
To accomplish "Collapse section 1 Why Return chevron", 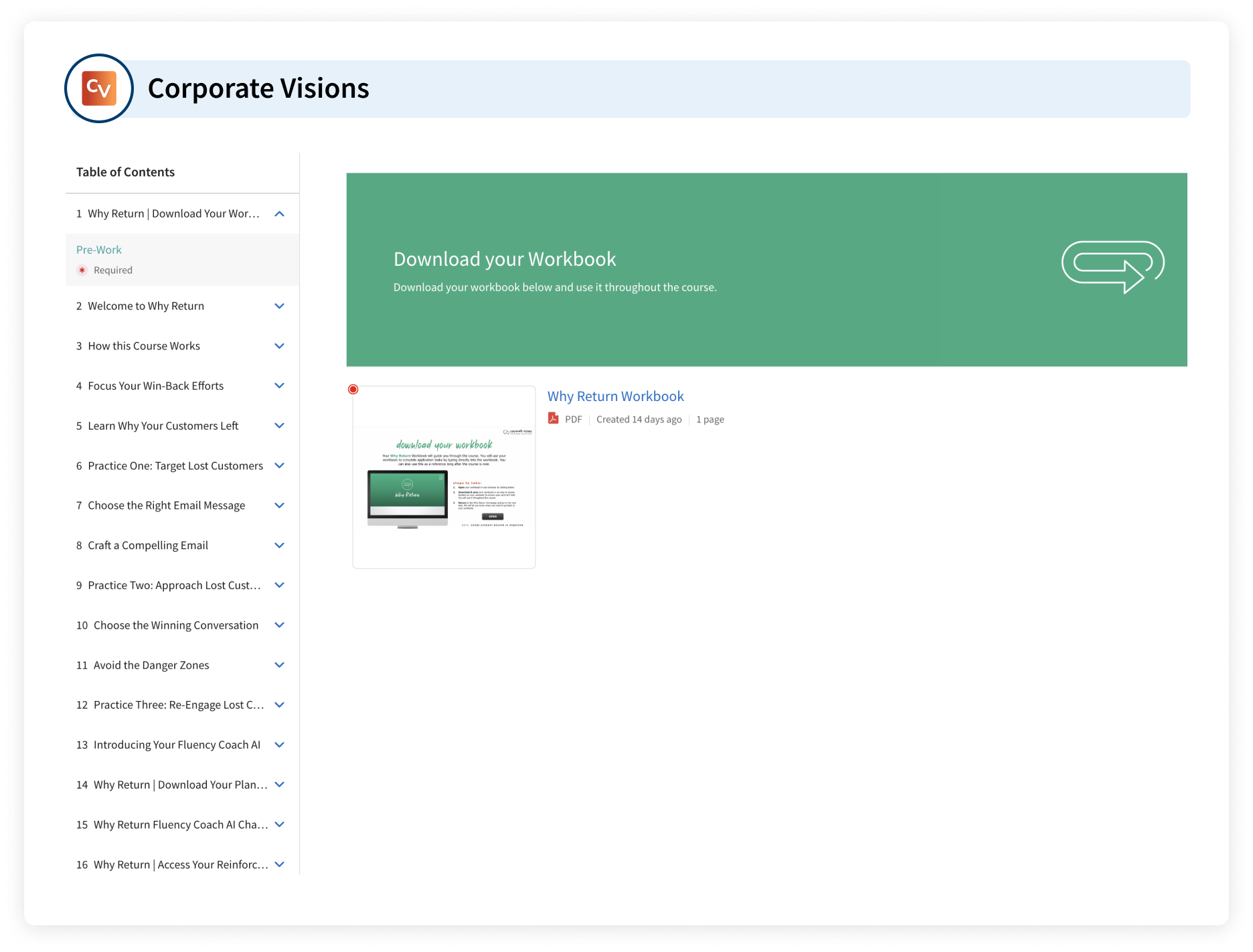I will coord(280,214).
